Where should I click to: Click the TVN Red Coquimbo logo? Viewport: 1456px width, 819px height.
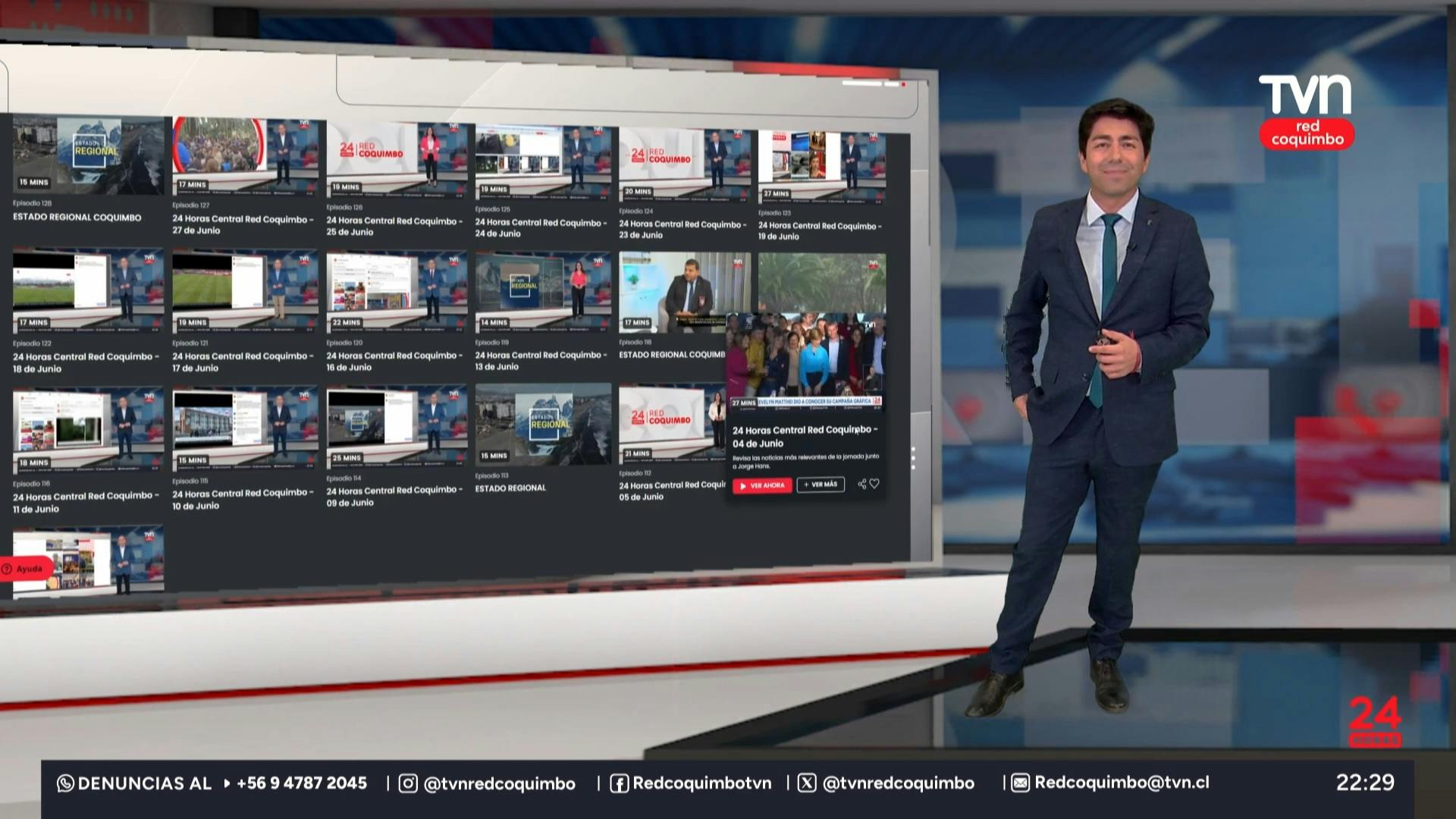coord(1307,111)
